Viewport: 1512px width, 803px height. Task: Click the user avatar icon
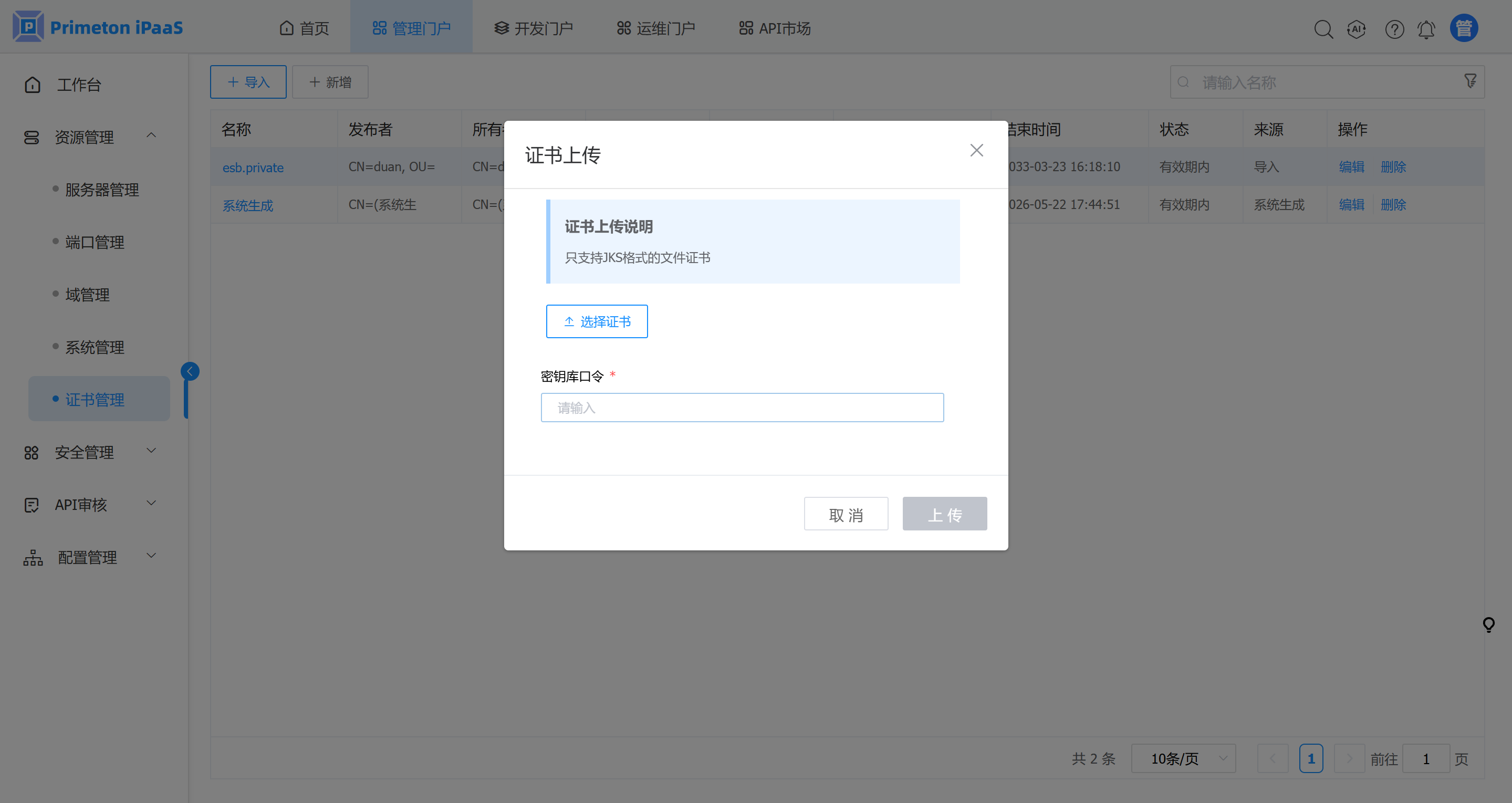1463,28
